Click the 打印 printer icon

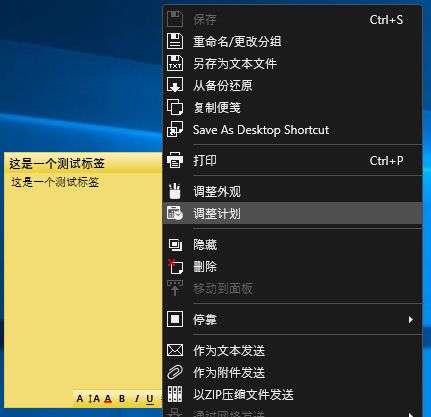(175, 160)
